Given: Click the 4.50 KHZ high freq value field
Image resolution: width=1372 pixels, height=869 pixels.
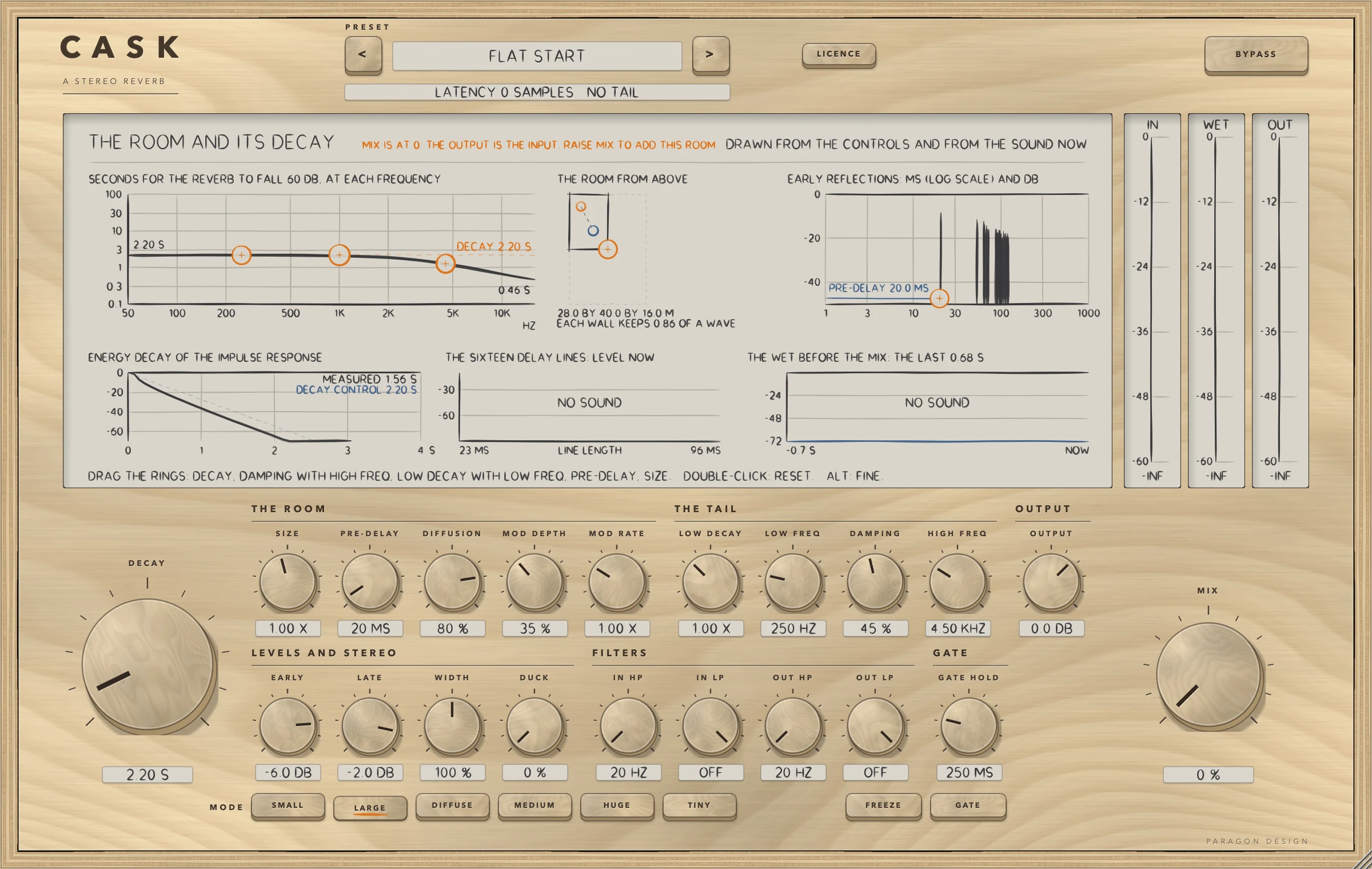Looking at the screenshot, I should click(958, 628).
